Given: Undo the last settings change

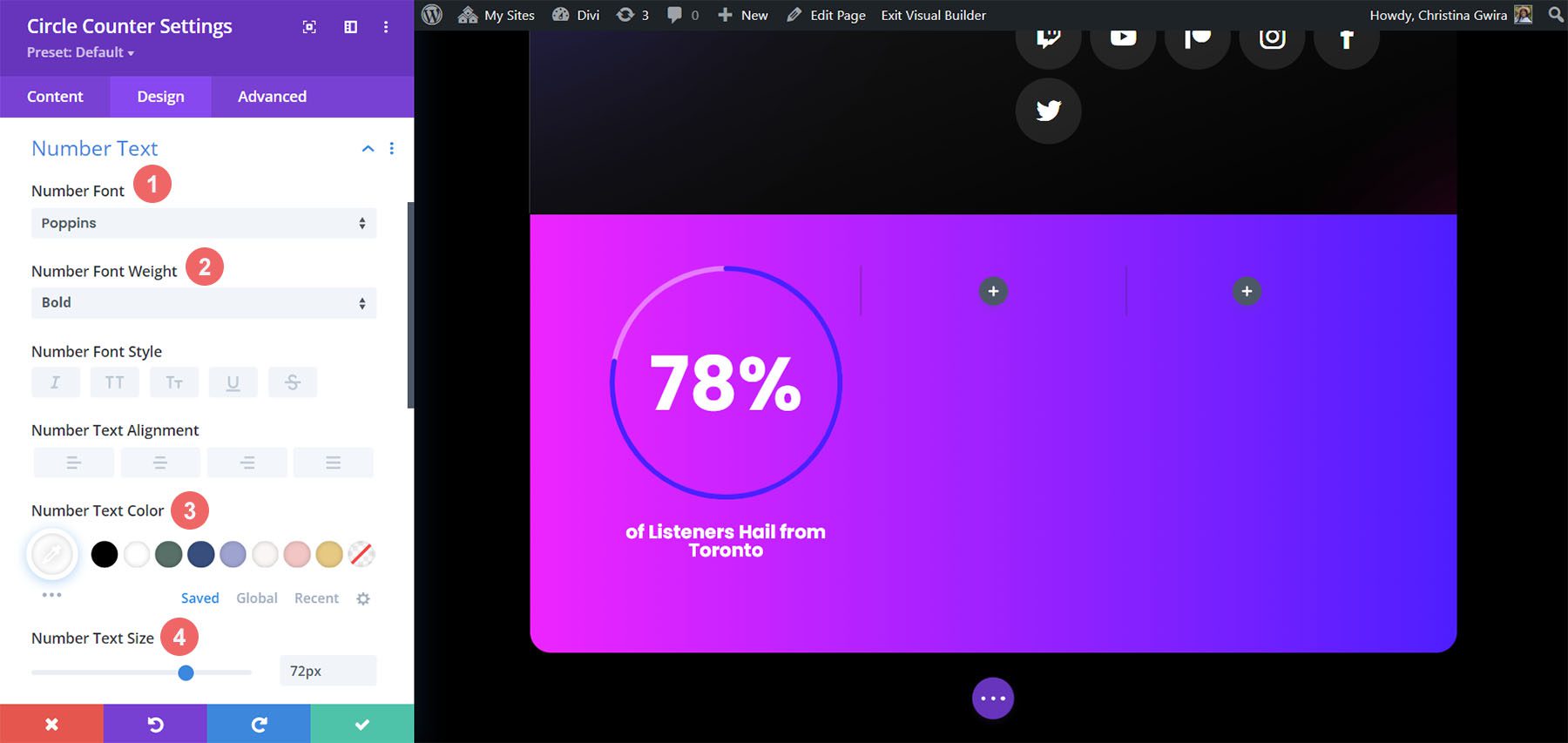Looking at the screenshot, I should coord(155,724).
